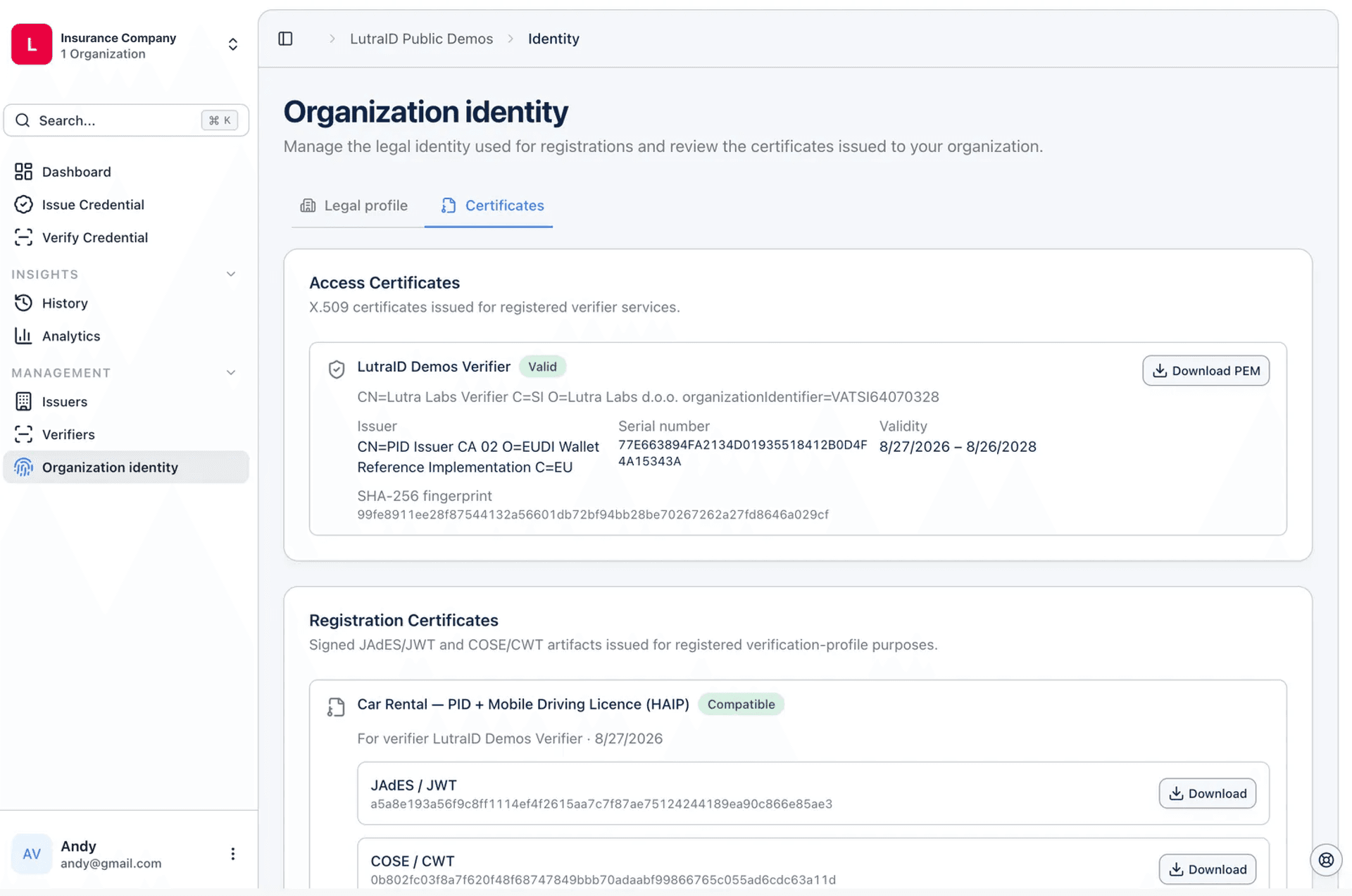
Task: Go to Verify Credential page
Action: tap(126, 237)
